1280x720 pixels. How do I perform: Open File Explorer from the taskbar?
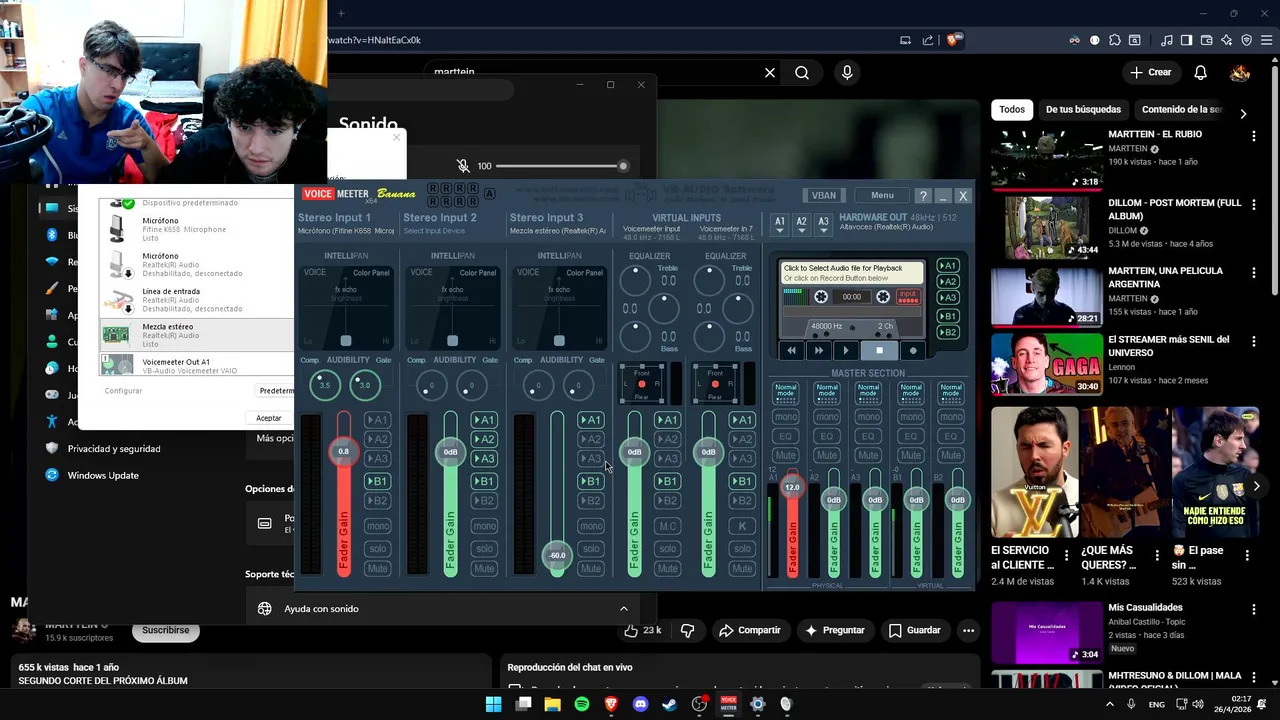tap(552, 704)
